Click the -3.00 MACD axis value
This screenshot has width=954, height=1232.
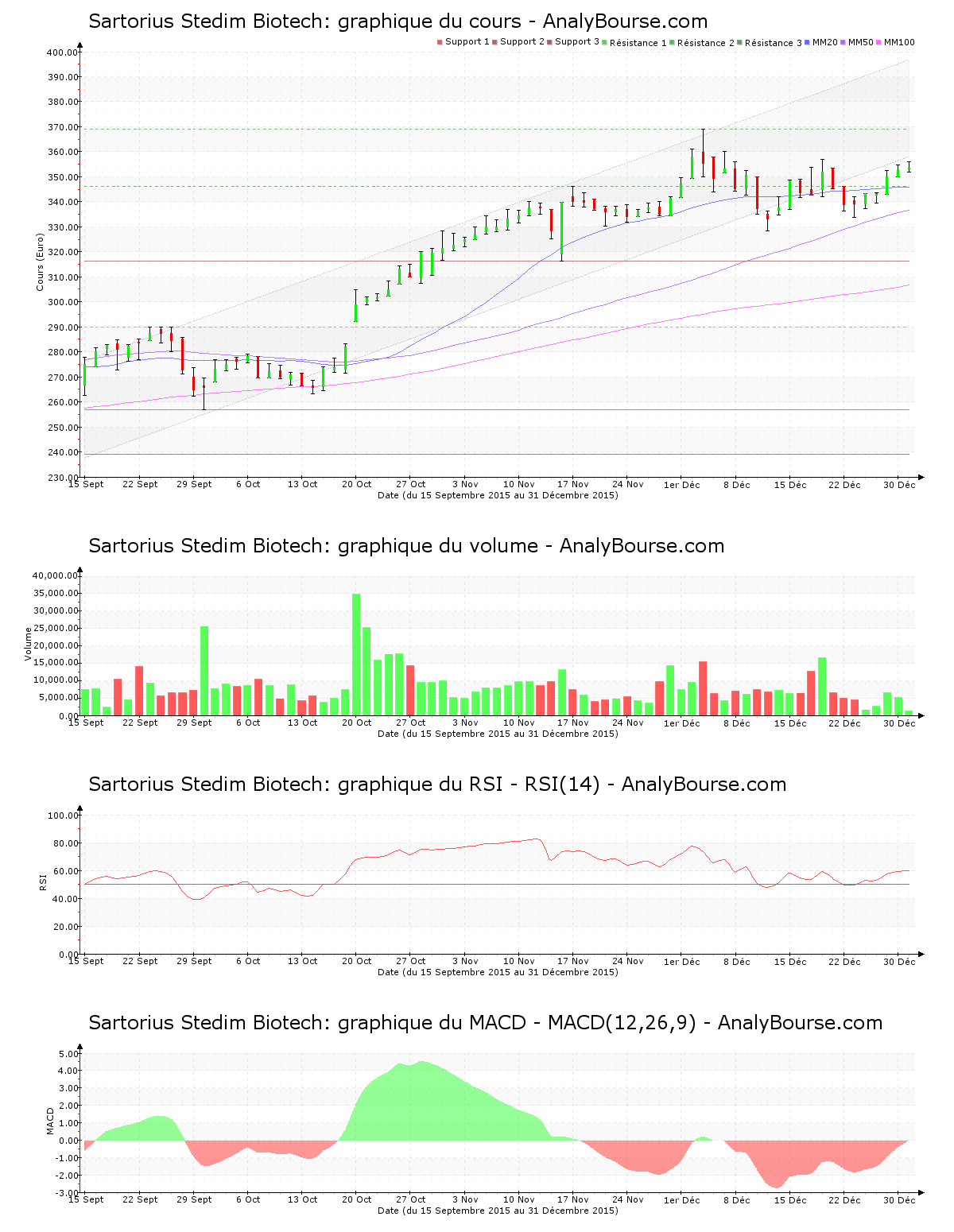(x=67, y=1193)
